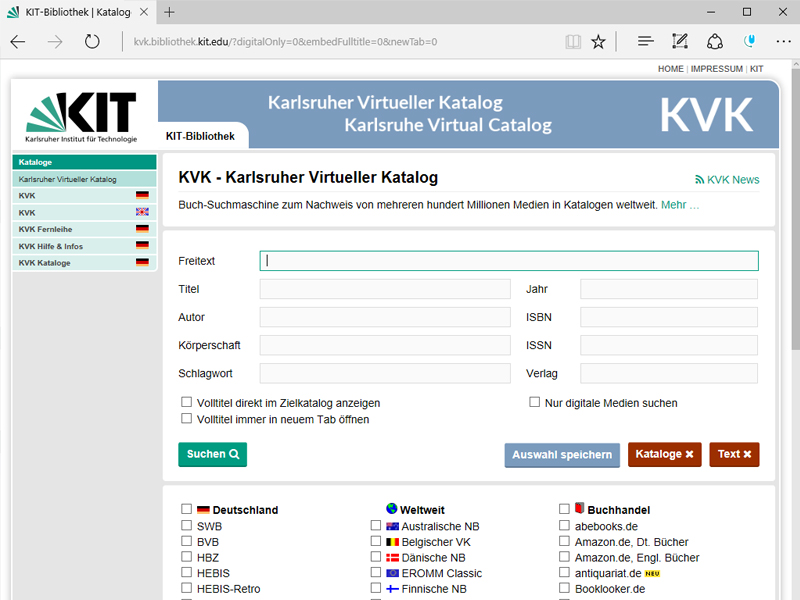Tick Nur digitale Medien suchen
Viewport: 800px width, 600px height.
[534, 402]
